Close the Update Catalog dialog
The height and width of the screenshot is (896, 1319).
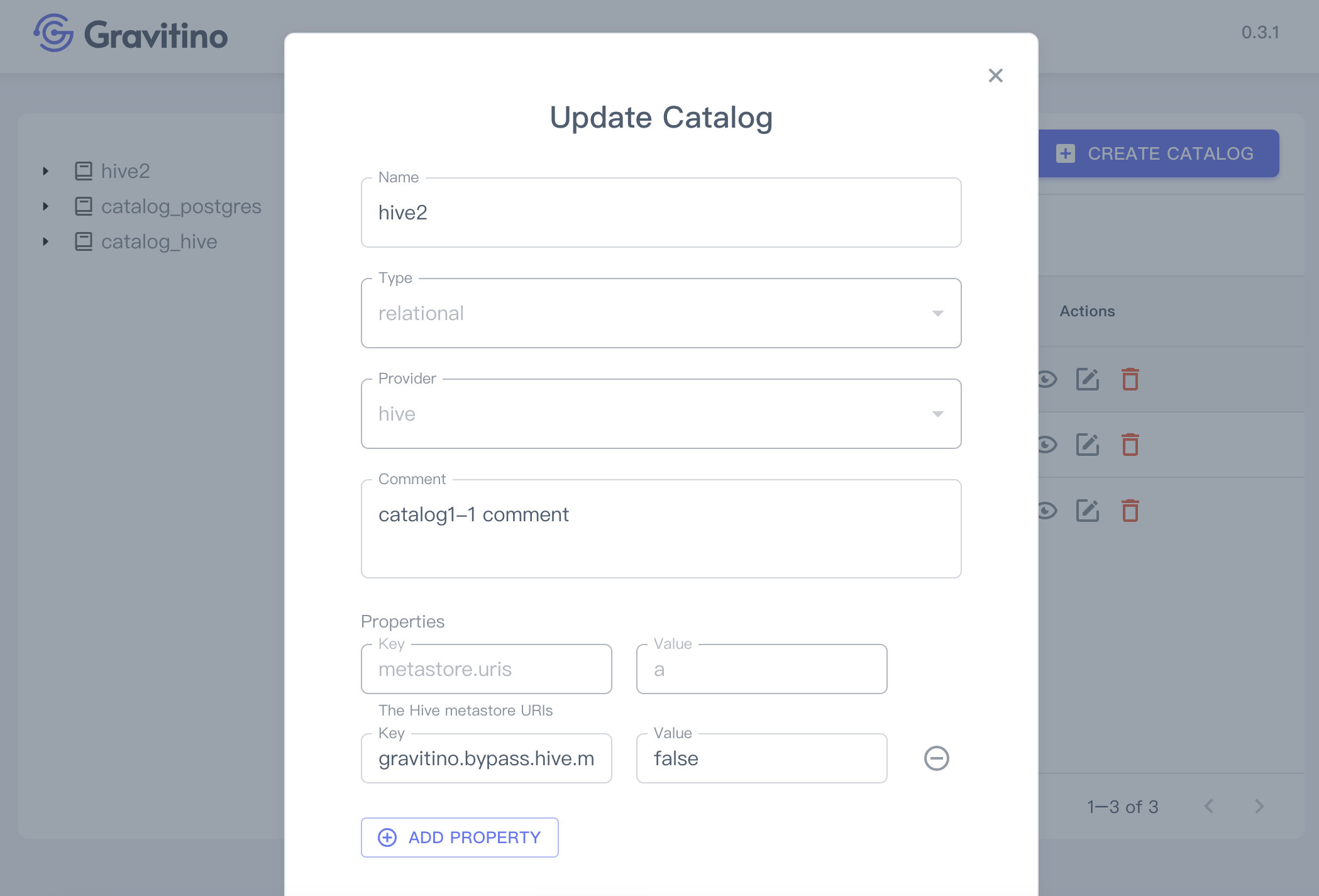(995, 76)
